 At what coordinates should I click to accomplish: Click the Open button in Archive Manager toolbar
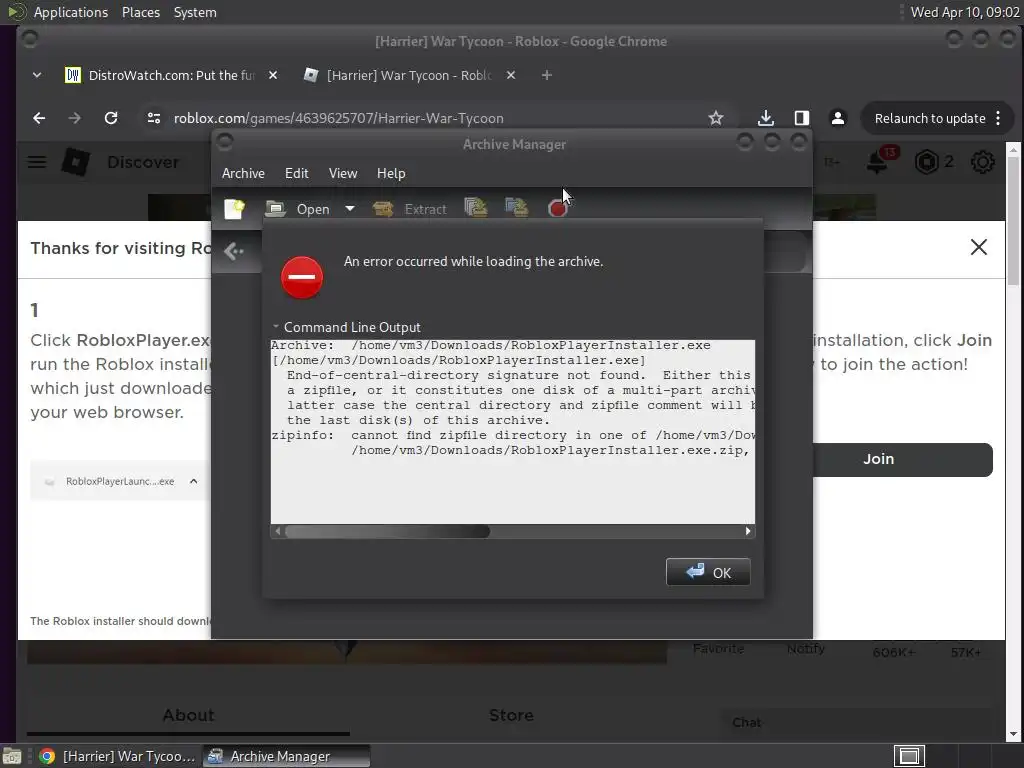click(298, 209)
